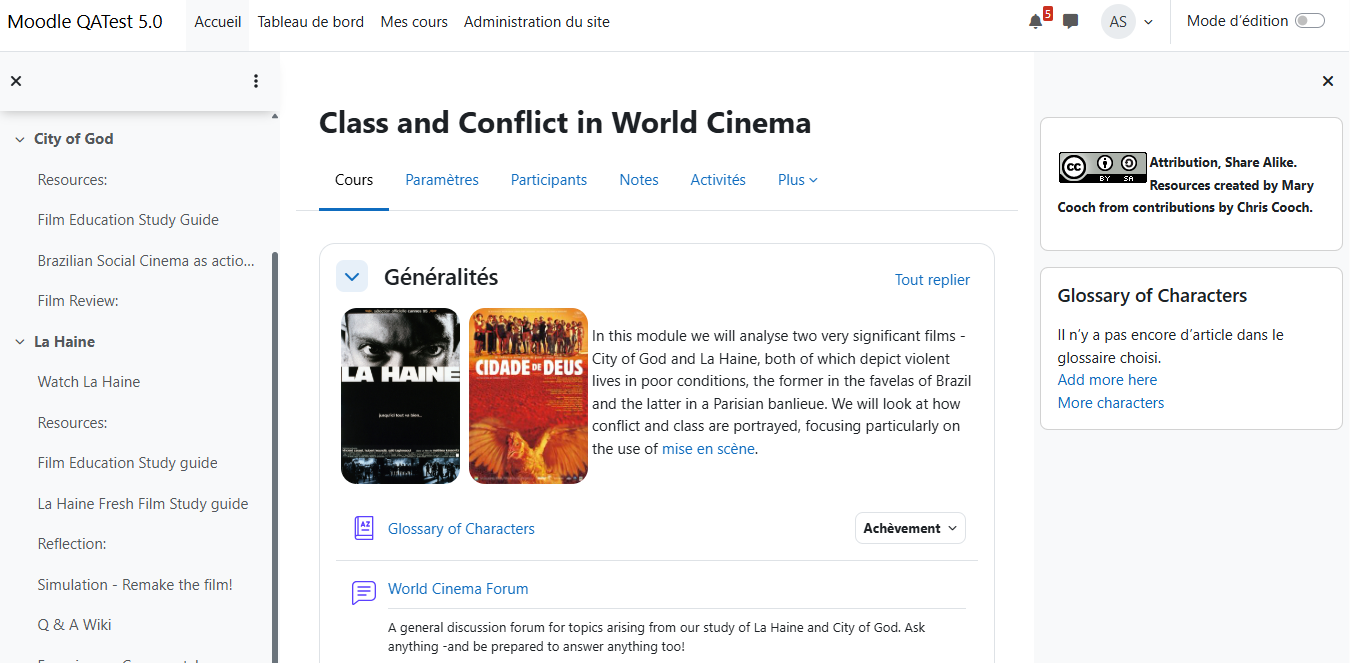Open Mes cours in top navigation

click(414, 22)
